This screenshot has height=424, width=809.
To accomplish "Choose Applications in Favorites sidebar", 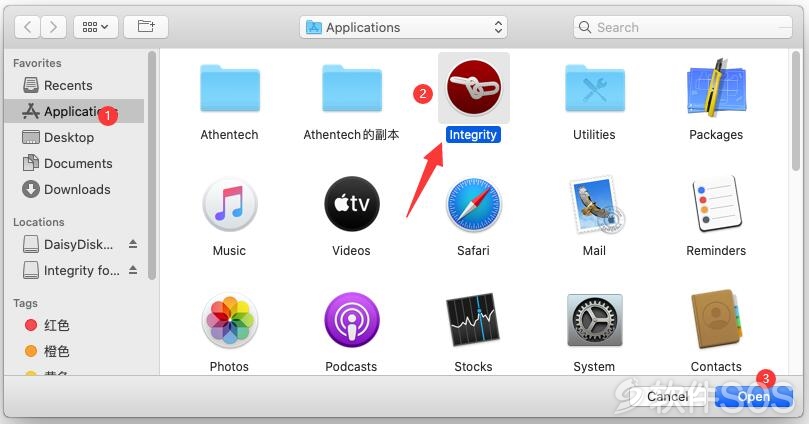I will point(76,111).
